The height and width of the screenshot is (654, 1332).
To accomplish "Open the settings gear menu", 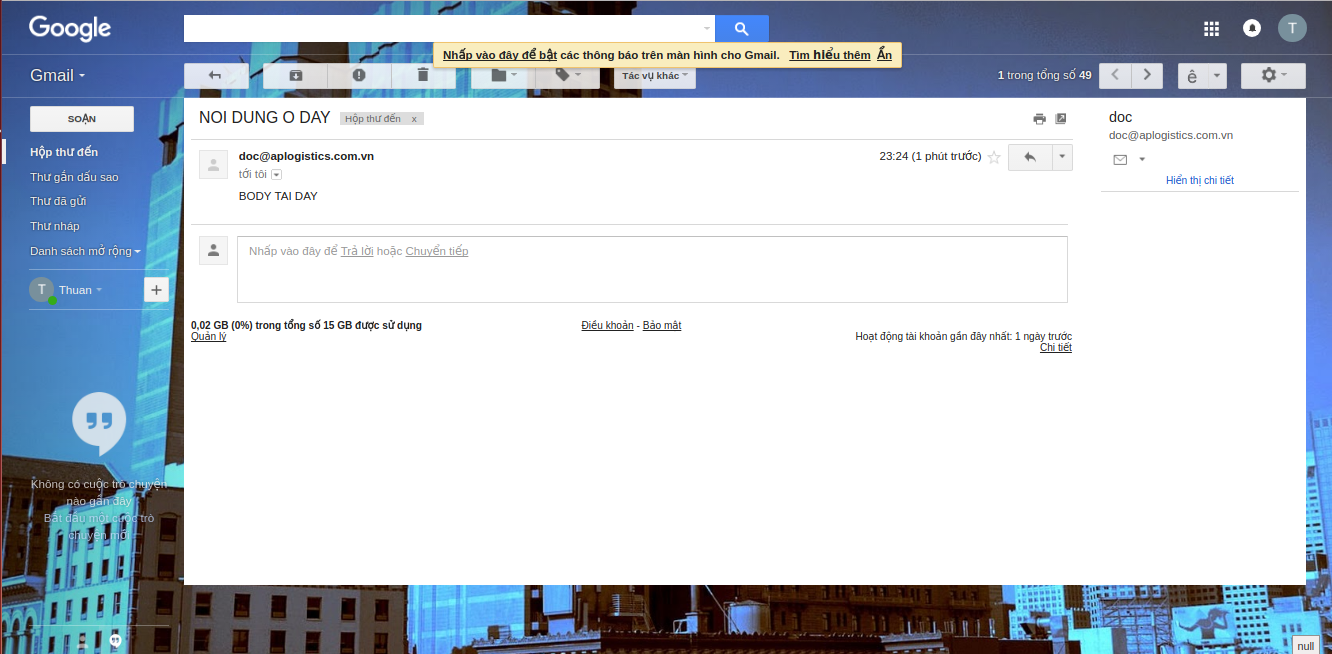I will (1270, 75).
